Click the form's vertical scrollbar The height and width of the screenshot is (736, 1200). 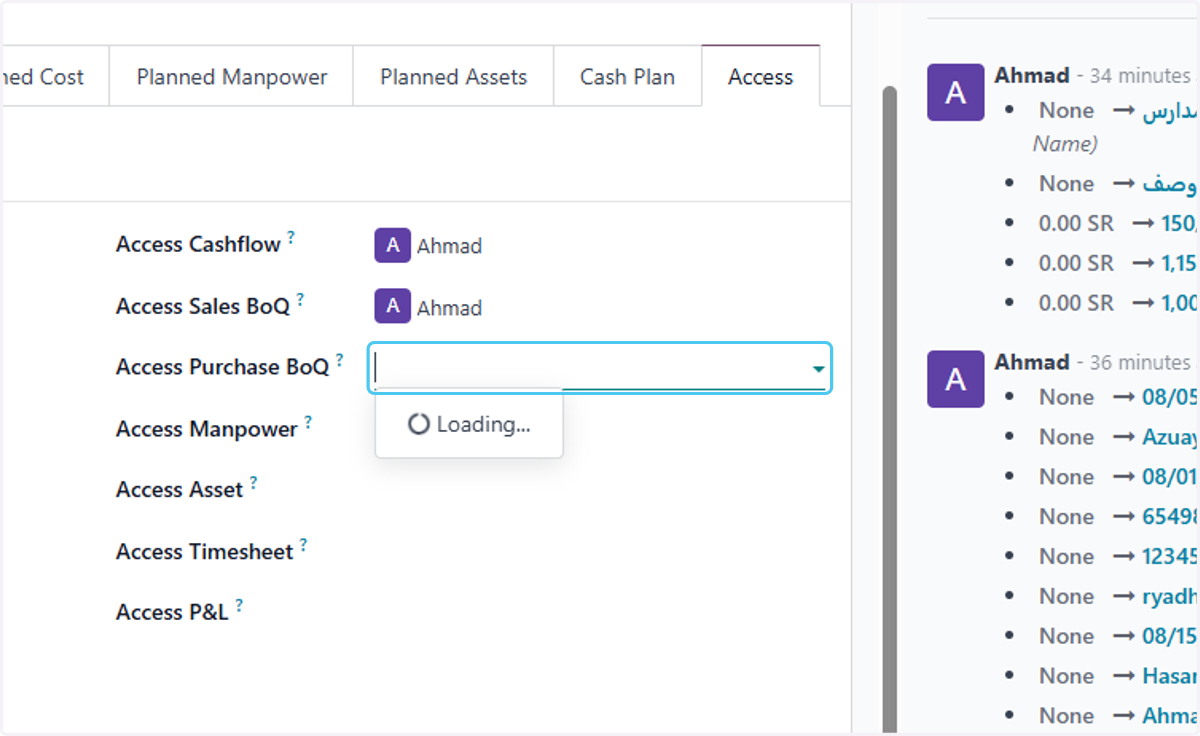[890, 410]
